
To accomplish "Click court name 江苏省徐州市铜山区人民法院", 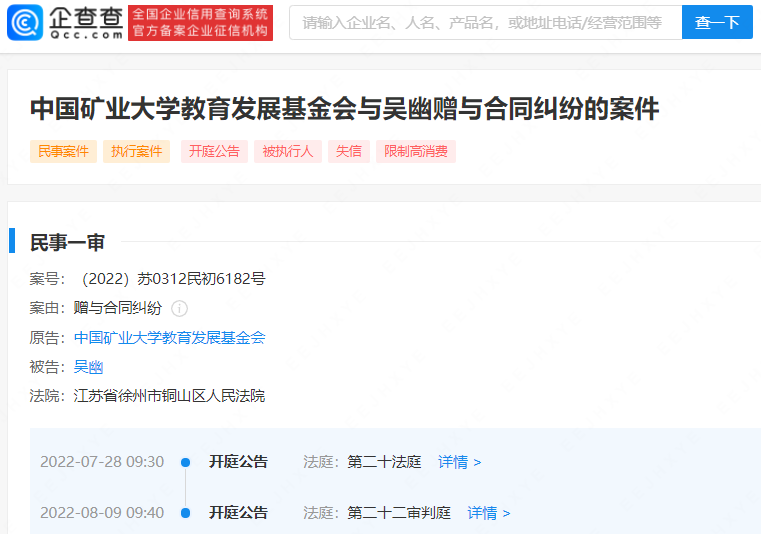I will tap(169, 396).
